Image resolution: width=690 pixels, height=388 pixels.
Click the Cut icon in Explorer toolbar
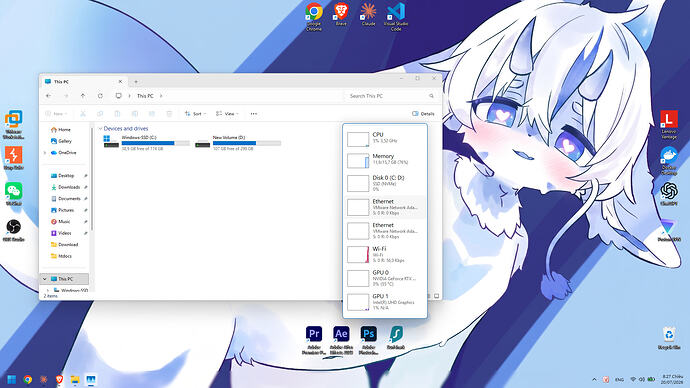tap(83, 113)
